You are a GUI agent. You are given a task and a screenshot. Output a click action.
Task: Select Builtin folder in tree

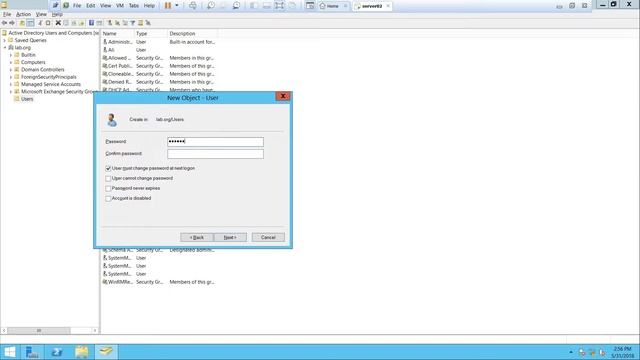28,55
